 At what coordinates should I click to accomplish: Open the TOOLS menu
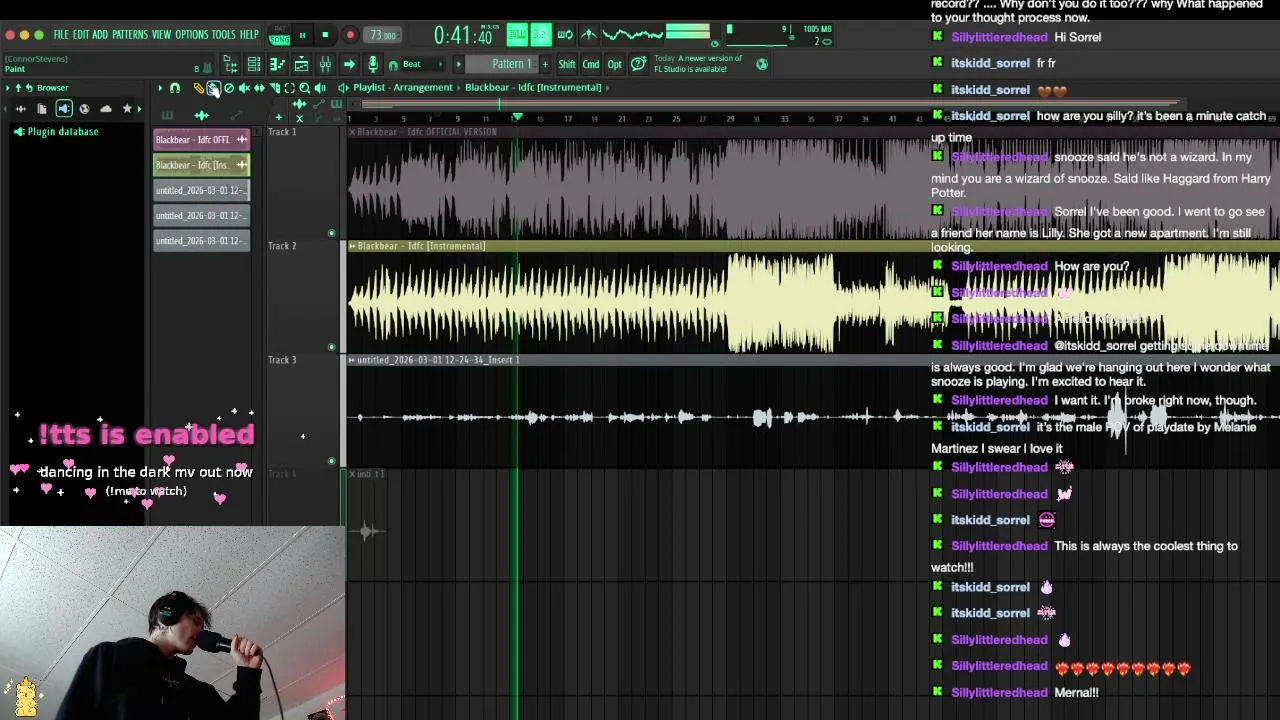pos(224,35)
